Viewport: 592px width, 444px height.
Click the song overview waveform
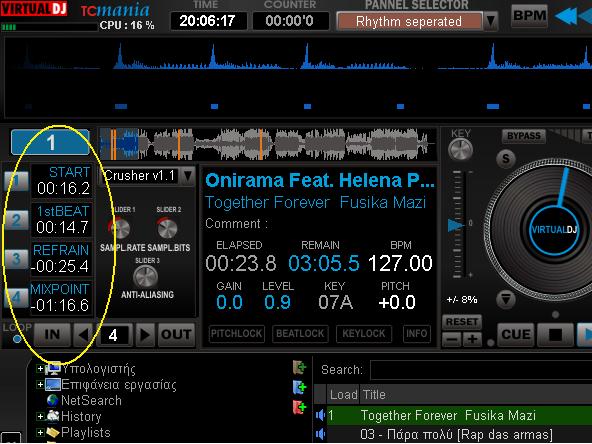point(267,144)
